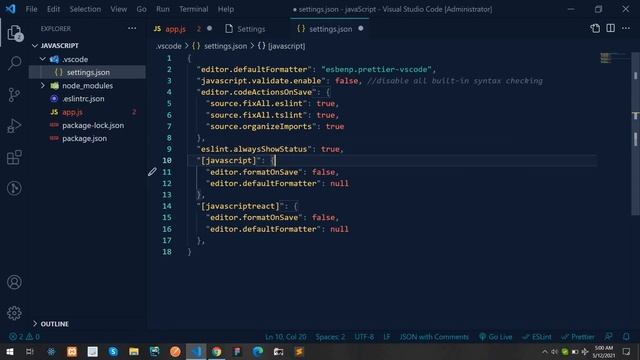Image resolution: width=640 pixels, height=360 pixels.
Task: Open Microsoft Edge from the taskbar
Action: (258, 351)
